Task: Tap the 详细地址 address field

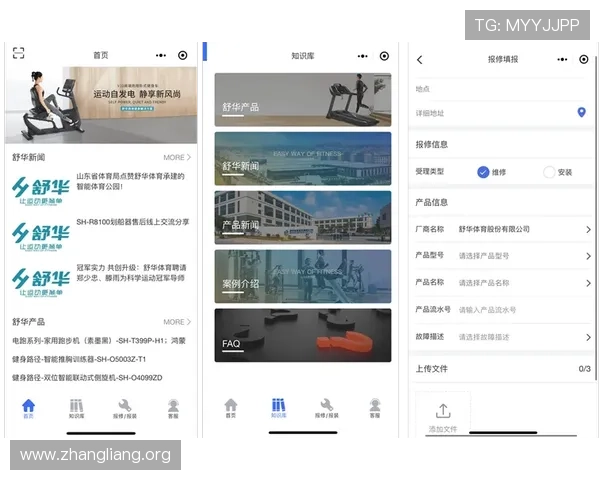Action: 500,113
